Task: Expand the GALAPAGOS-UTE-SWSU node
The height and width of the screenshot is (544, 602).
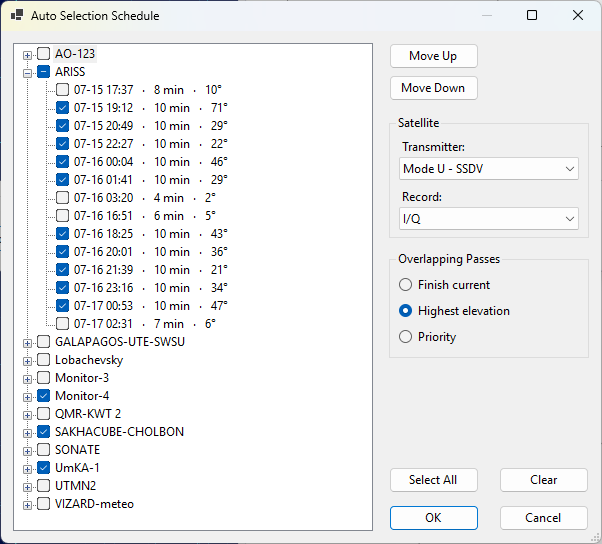Action: (x=27, y=343)
